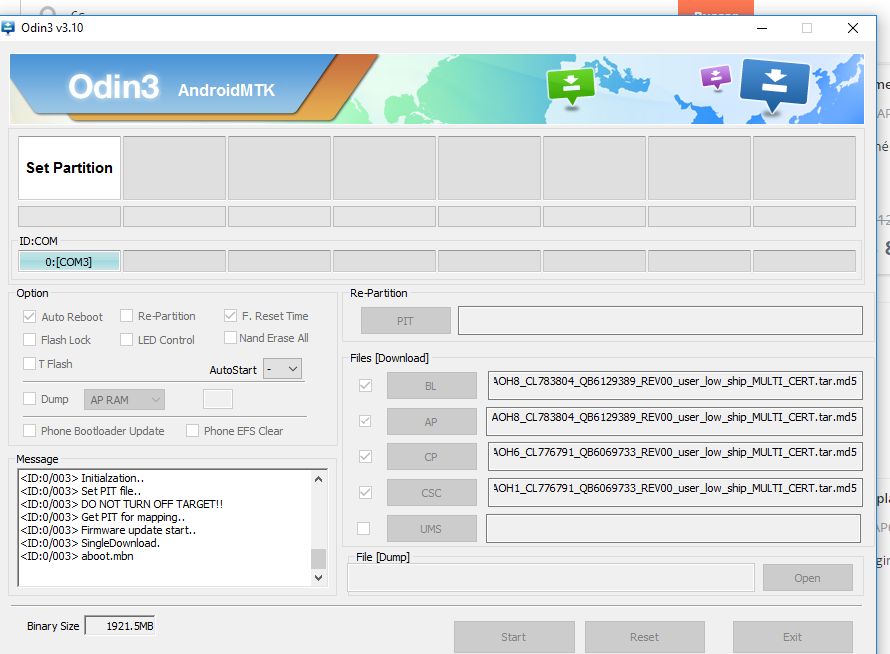The image size is (890, 654).
Task: Click the File Dump path field
Action: click(x=551, y=578)
